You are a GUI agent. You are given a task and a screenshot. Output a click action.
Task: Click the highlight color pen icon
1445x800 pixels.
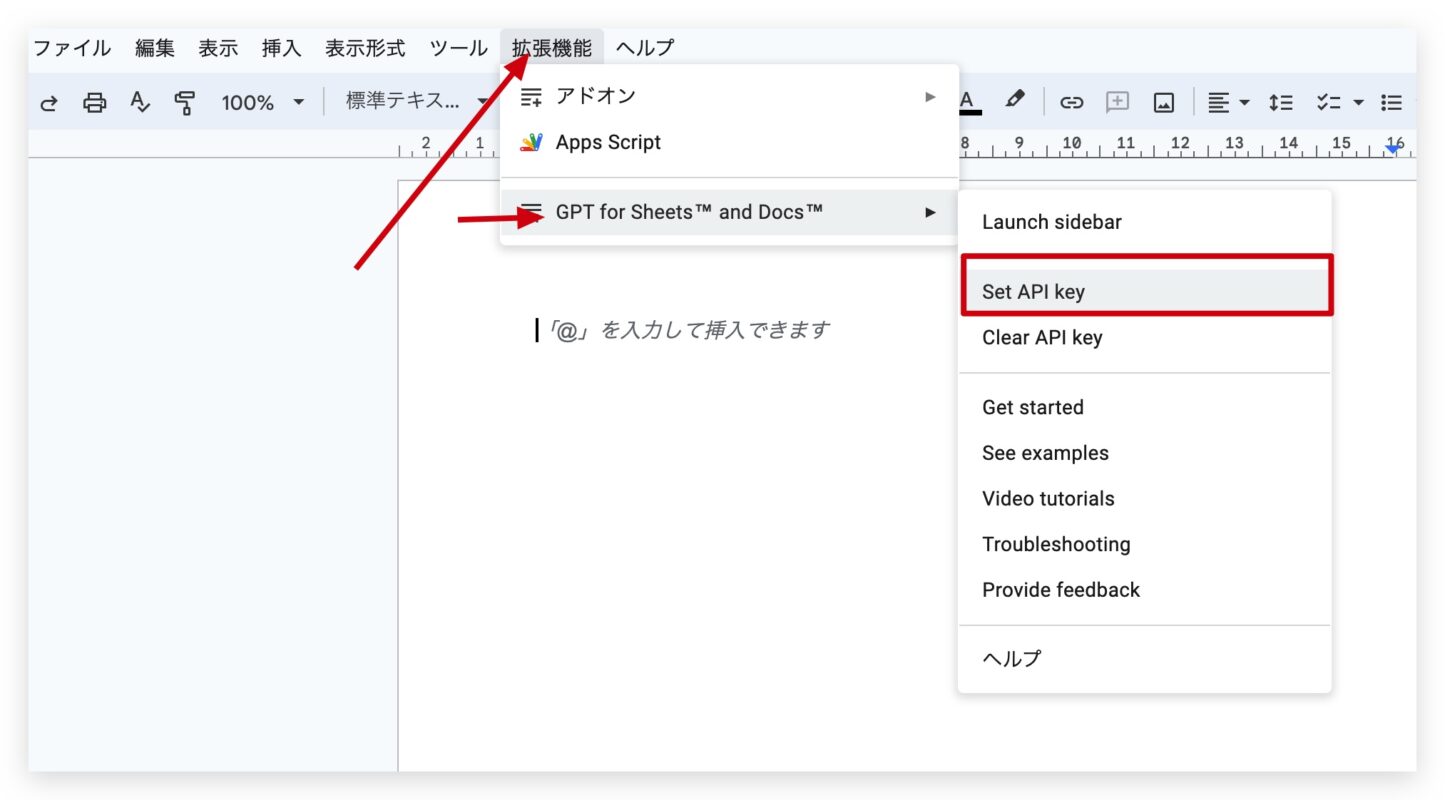click(x=1015, y=100)
